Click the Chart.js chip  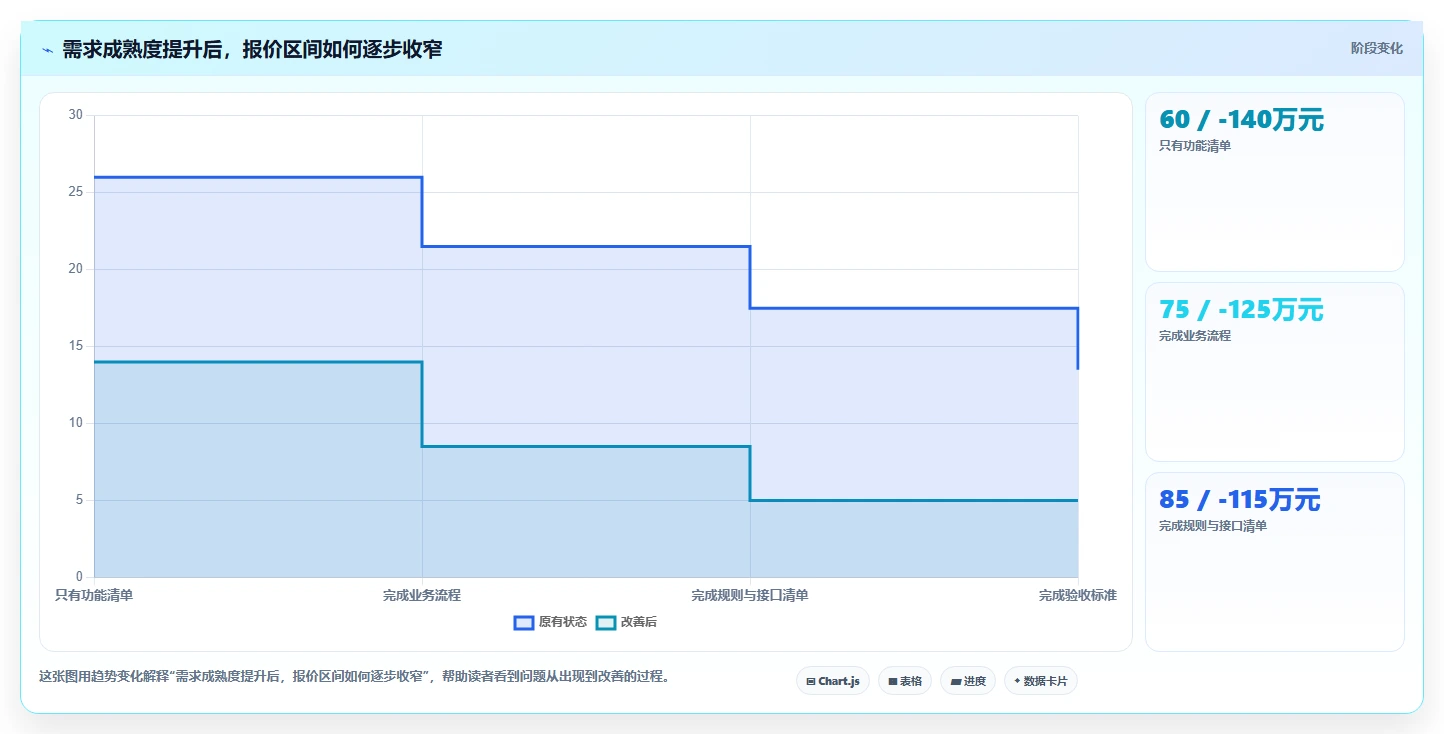[833, 681]
